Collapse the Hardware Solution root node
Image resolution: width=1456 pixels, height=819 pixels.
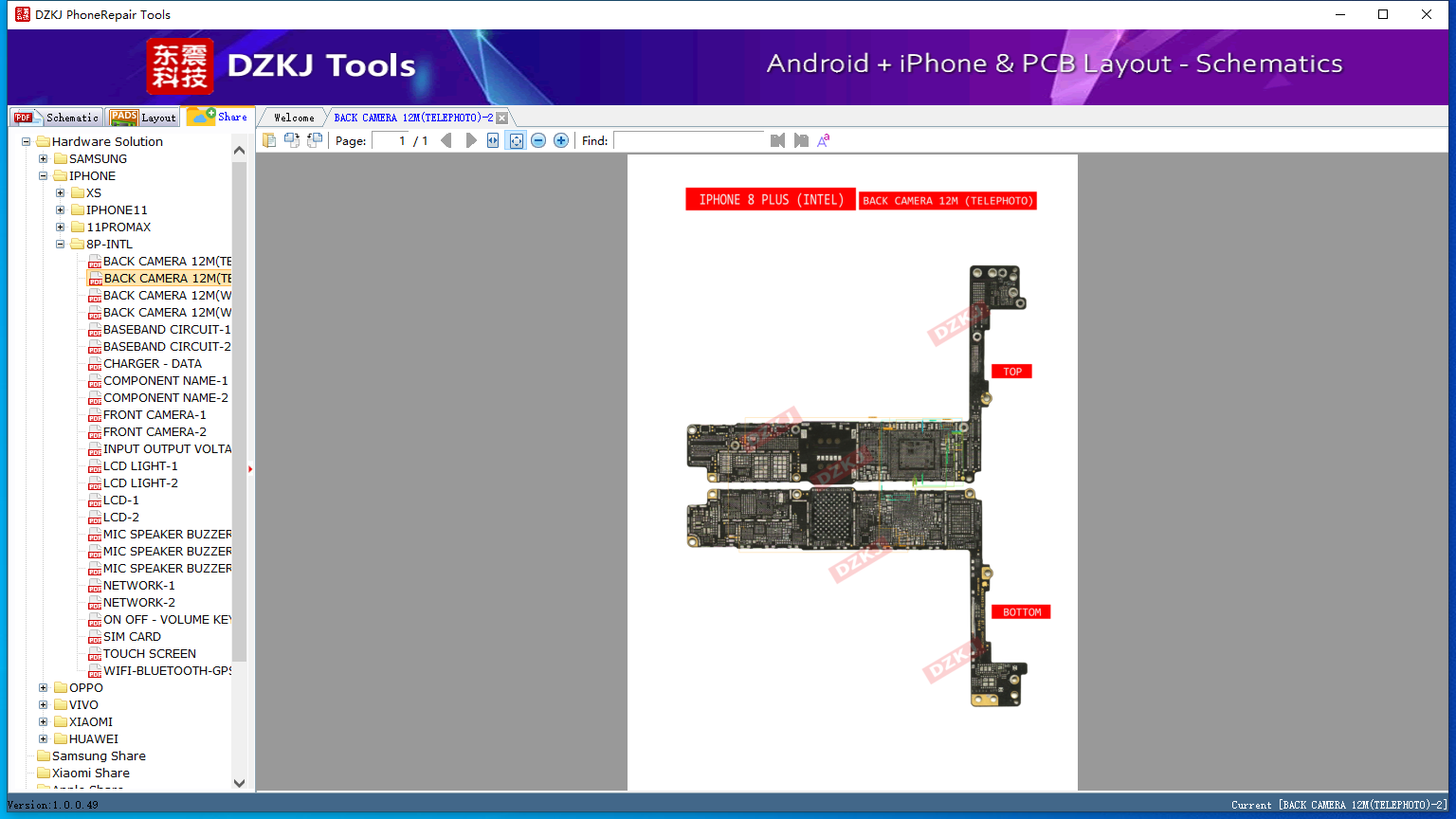coord(27,142)
